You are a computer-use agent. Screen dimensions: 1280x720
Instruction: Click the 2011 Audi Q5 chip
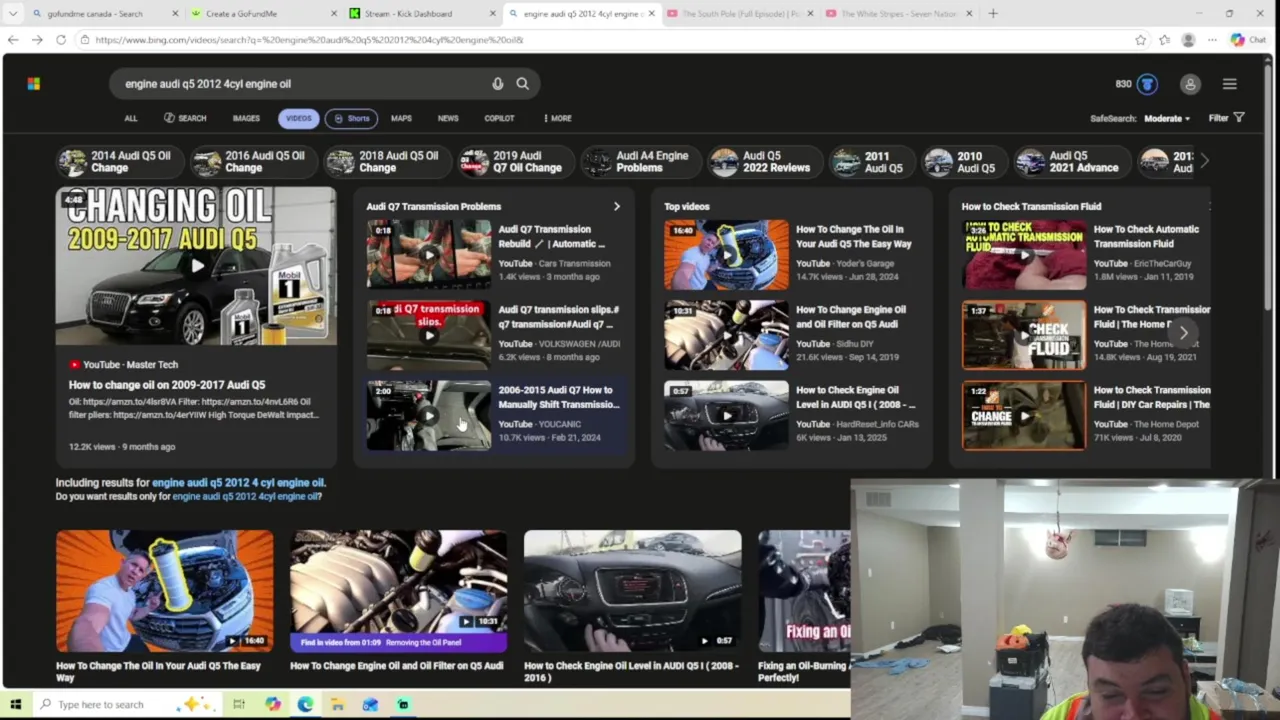point(870,162)
